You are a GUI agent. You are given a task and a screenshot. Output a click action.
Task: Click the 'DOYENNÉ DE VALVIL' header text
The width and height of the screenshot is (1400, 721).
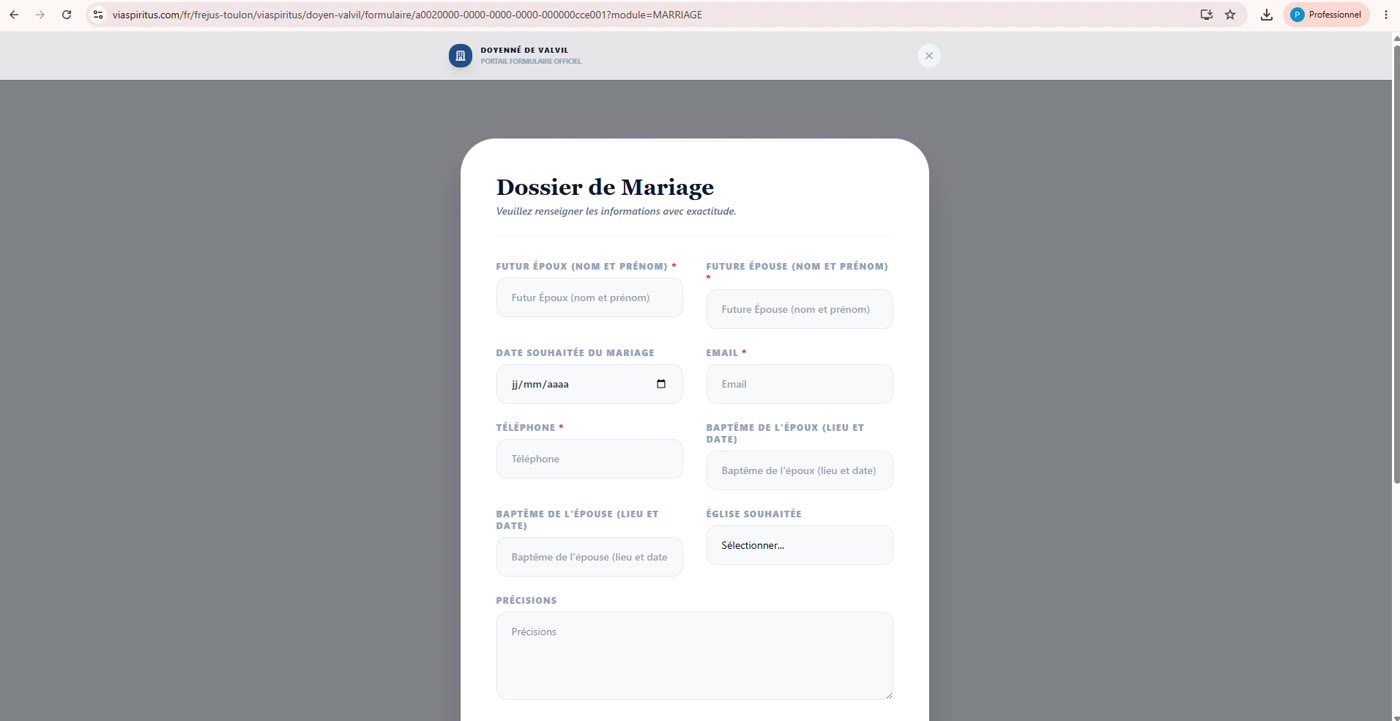[x=524, y=50]
